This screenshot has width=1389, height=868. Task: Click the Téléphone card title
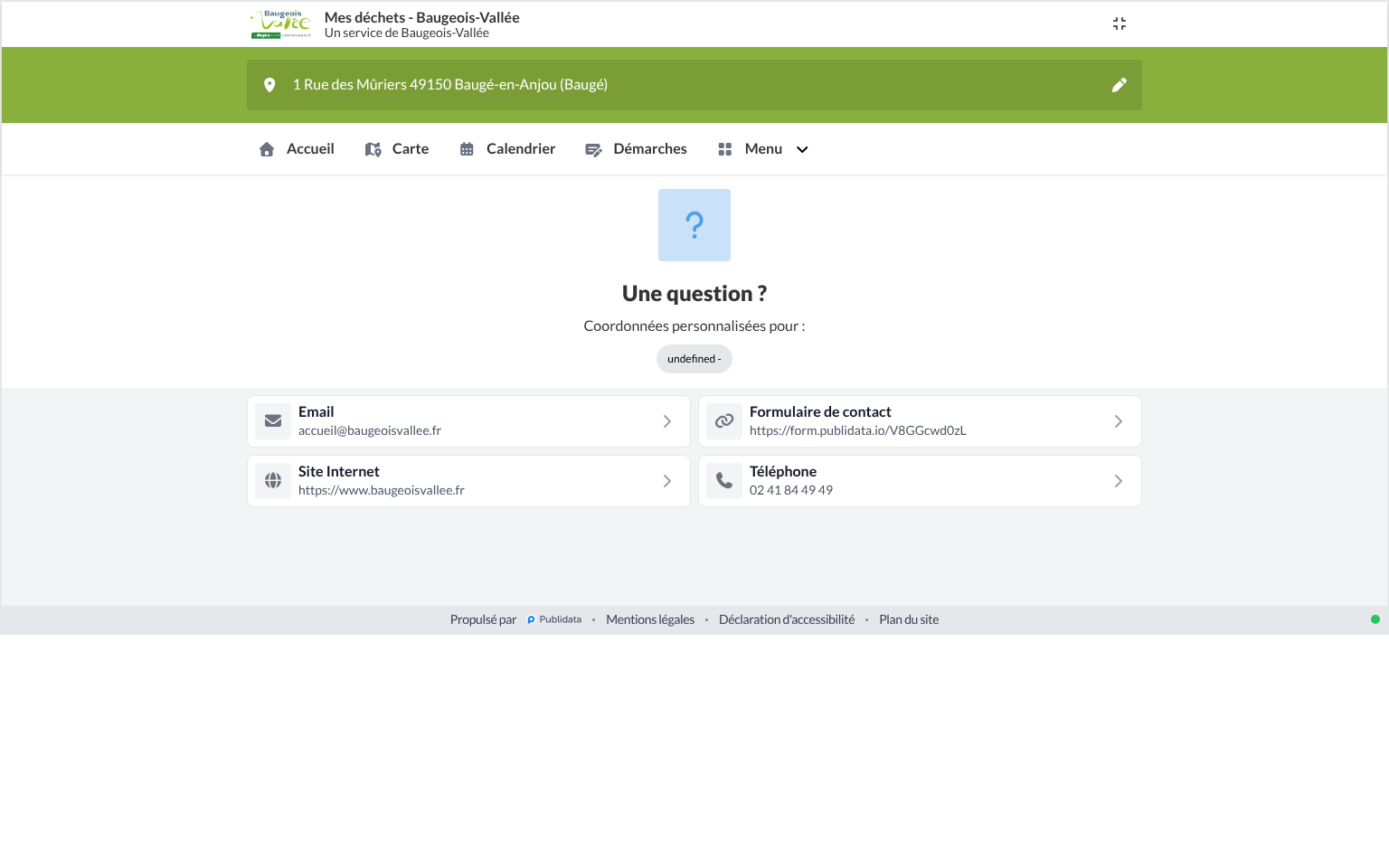783,472
